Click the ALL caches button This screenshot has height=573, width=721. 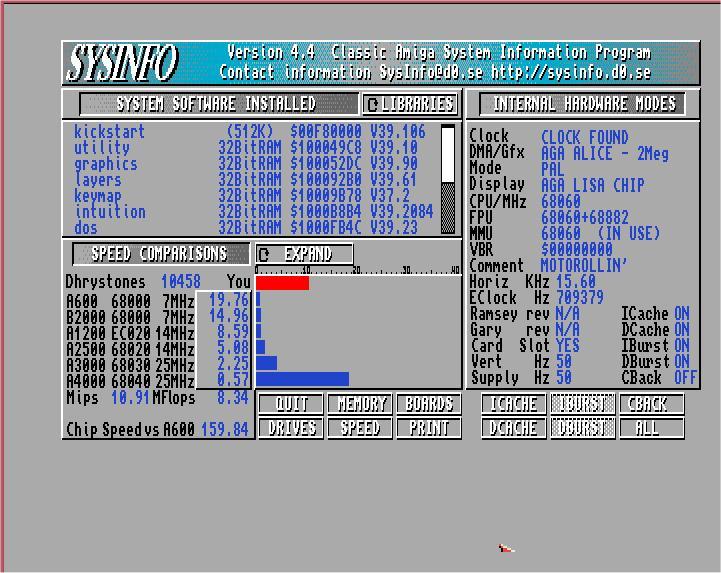click(x=652, y=428)
